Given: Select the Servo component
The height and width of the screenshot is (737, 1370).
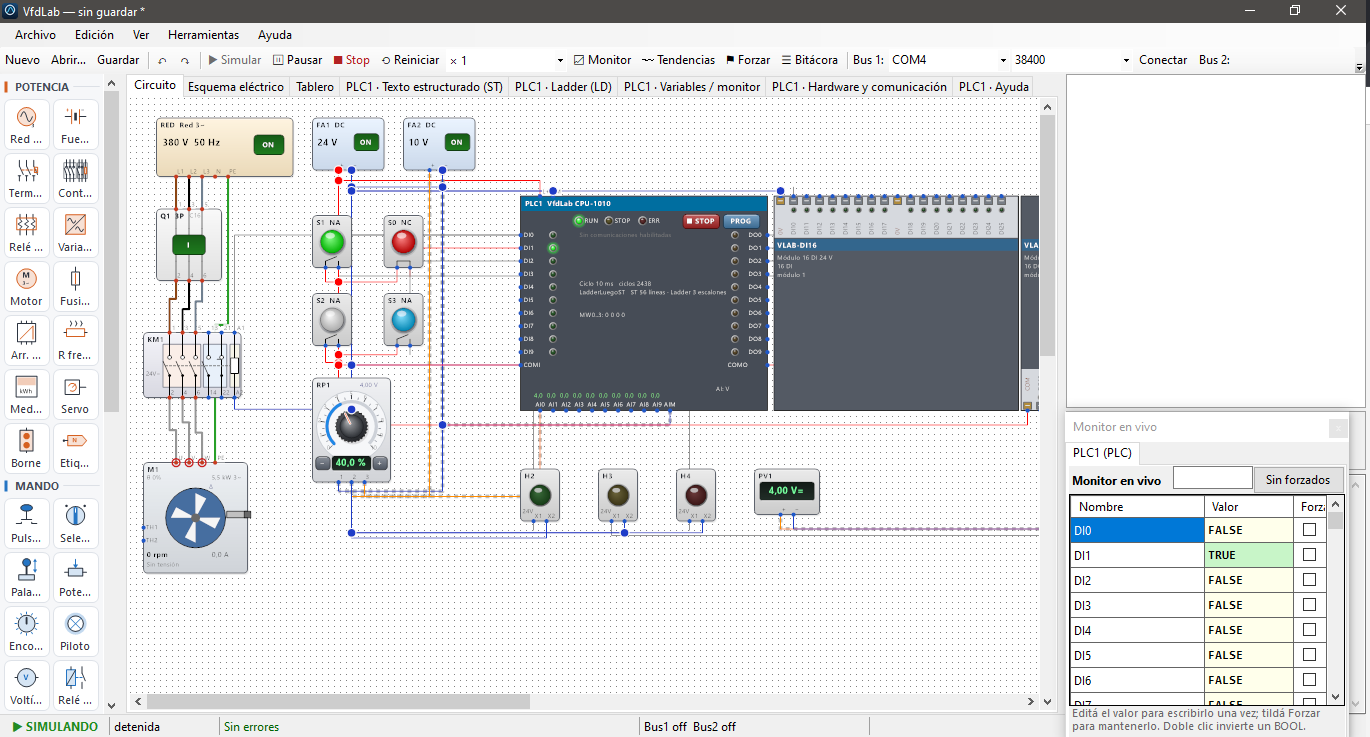Looking at the screenshot, I should click(75, 394).
